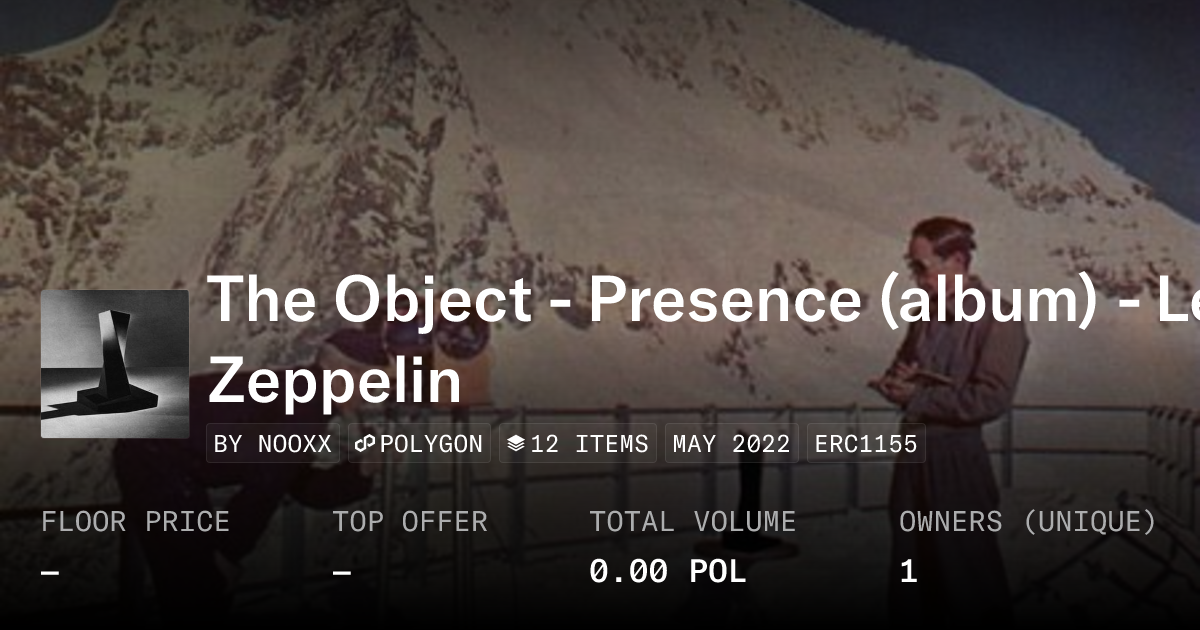Click the word "Zeppelin" in the title

(335, 380)
